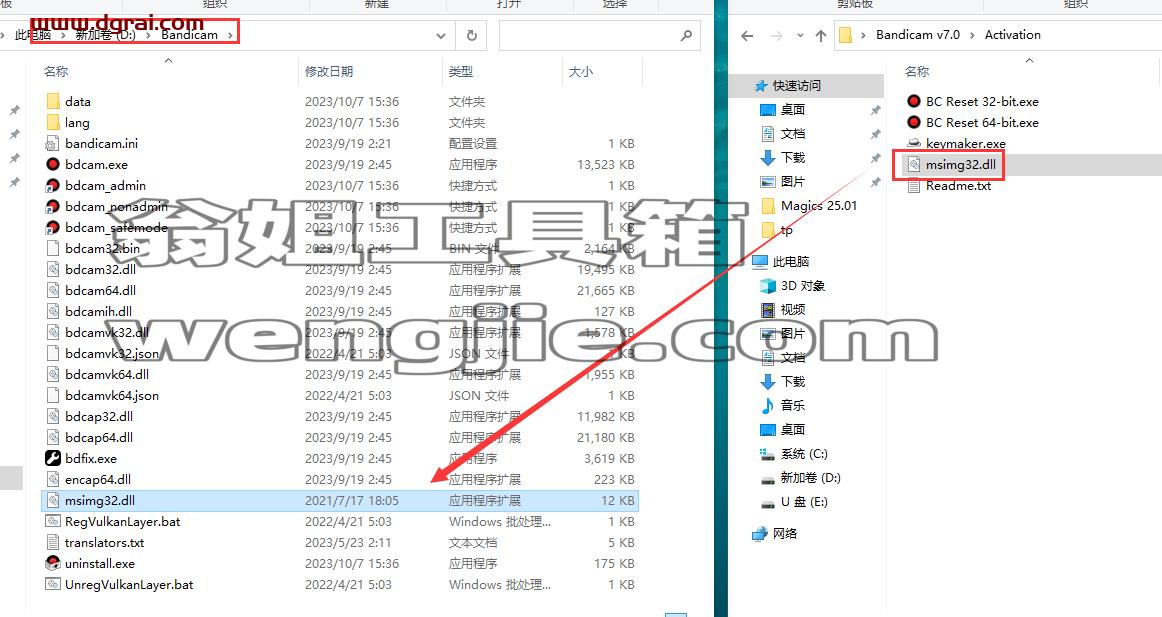Image resolution: width=1162 pixels, height=617 pixels.
Task: Open 桌面 under quick access
Action: tap(792, 110)
